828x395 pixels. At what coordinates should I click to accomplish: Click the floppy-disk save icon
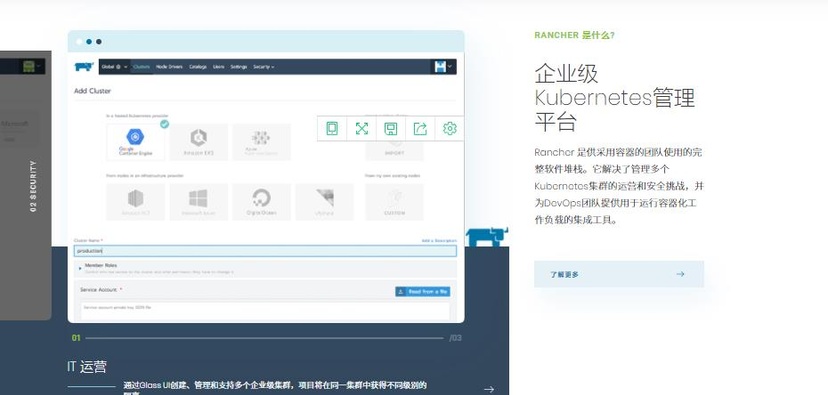(391, 128)
